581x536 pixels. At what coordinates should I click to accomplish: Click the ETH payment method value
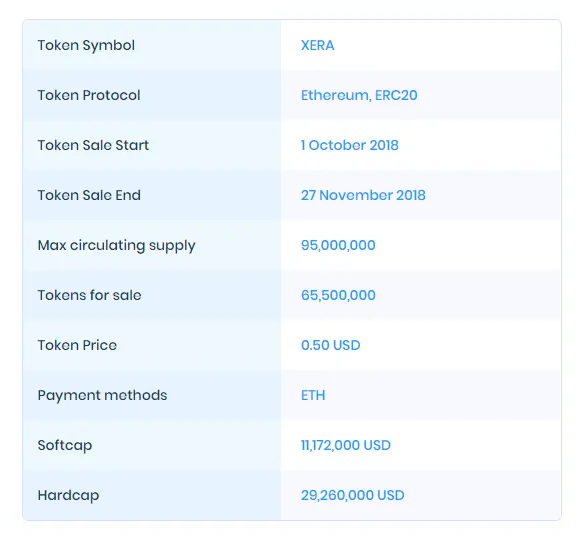[313, 395]
